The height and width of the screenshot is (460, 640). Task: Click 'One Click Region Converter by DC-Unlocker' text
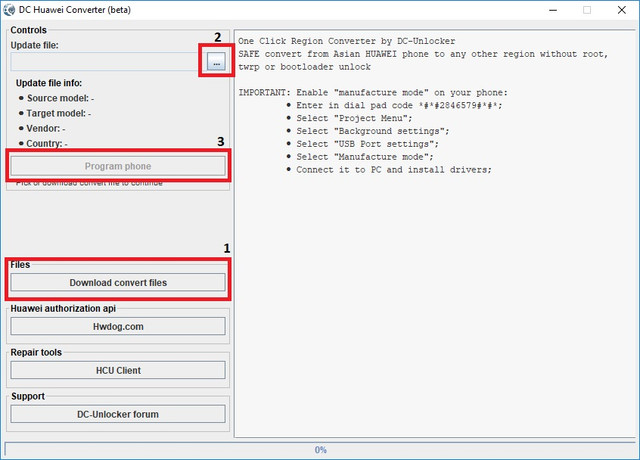coord(347,41)
